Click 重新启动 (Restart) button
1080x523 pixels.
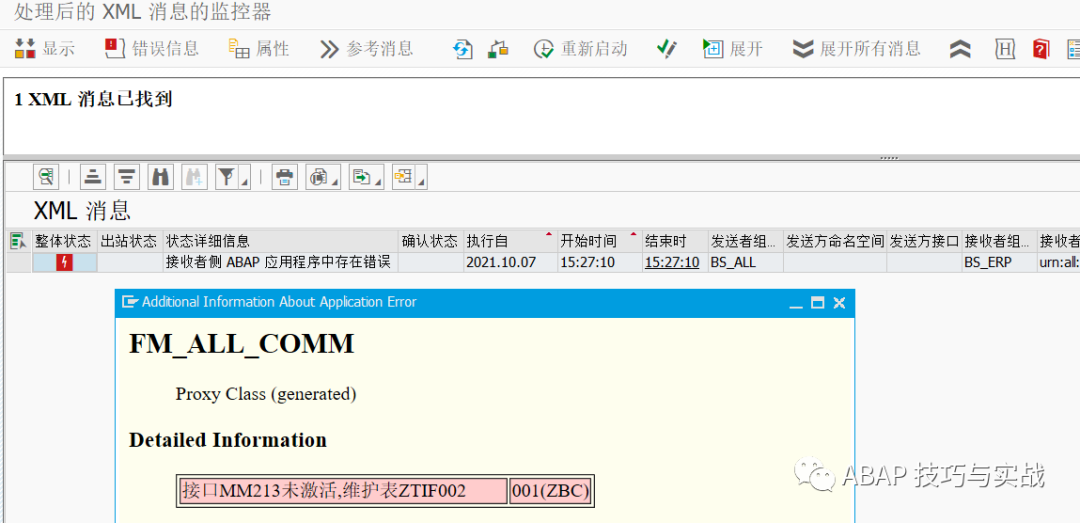tap(581, 49)
